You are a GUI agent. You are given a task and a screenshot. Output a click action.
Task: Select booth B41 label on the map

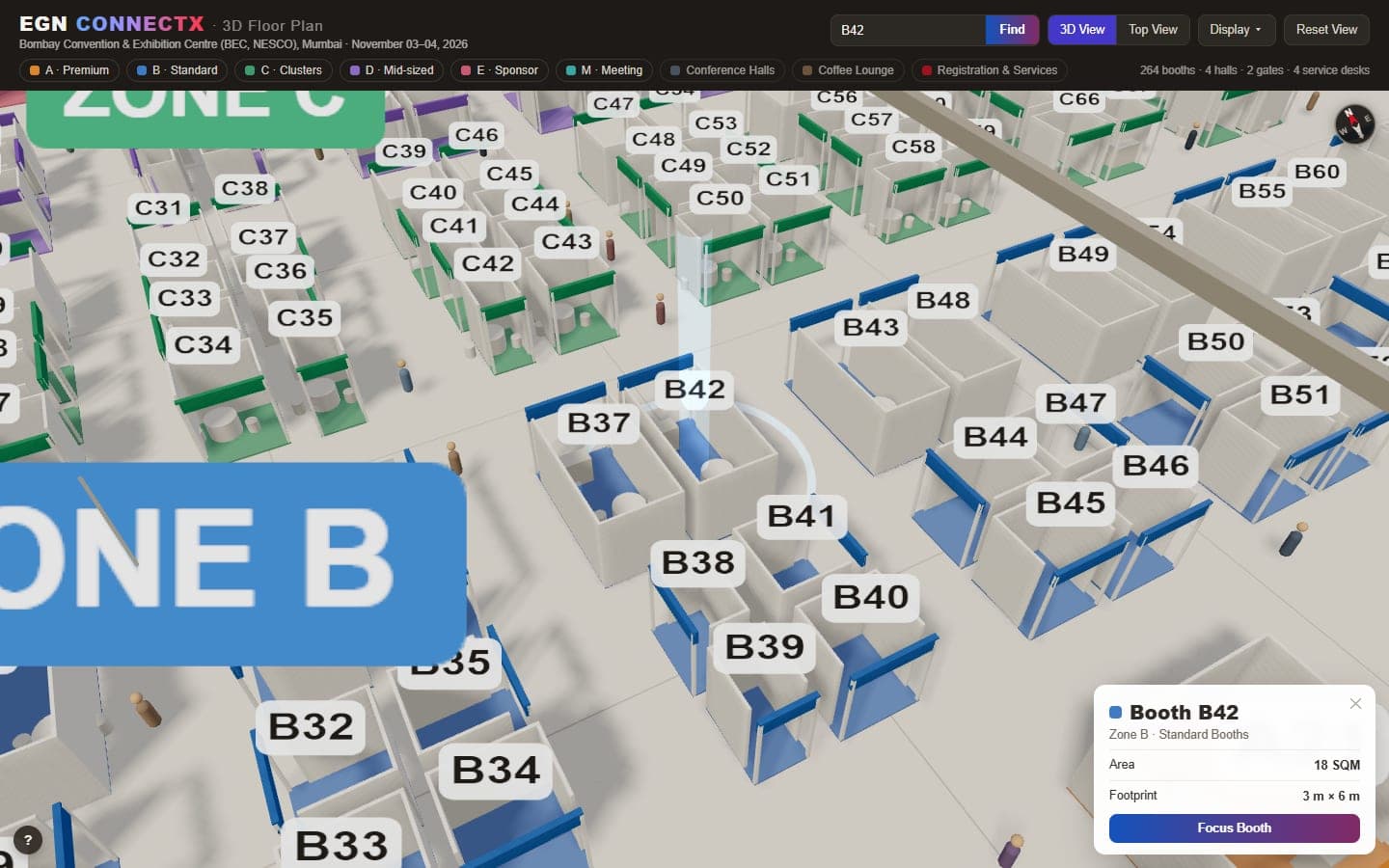(x=801, y=517)
